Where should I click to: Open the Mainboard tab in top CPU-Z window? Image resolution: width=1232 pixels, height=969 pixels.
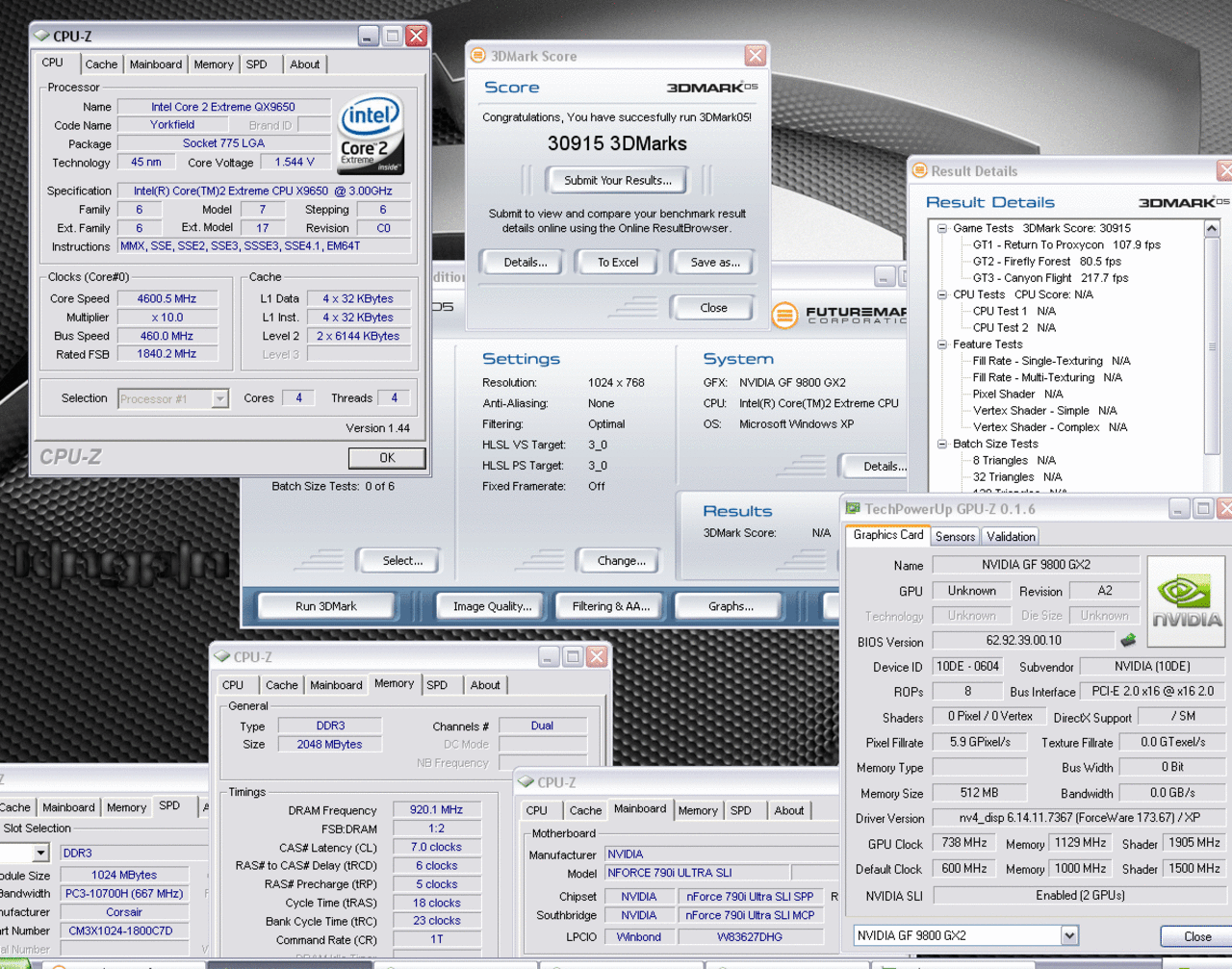(156, 64)
